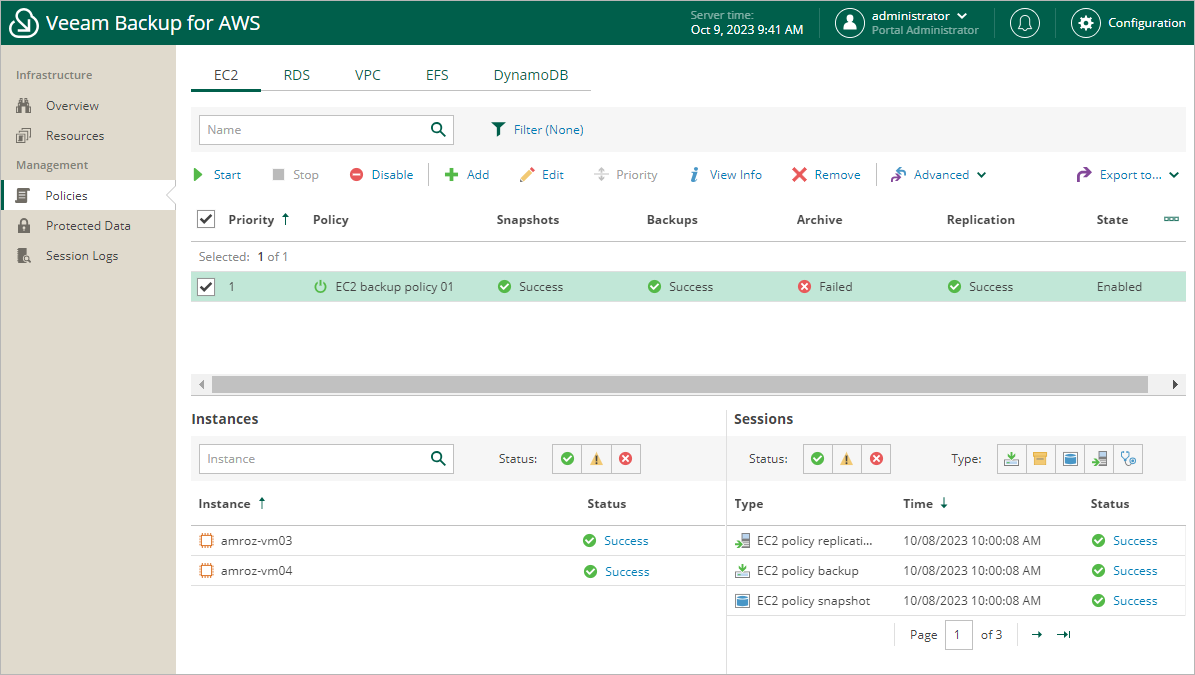
Task: Filter instances by failed status
Action: [626, 459]
